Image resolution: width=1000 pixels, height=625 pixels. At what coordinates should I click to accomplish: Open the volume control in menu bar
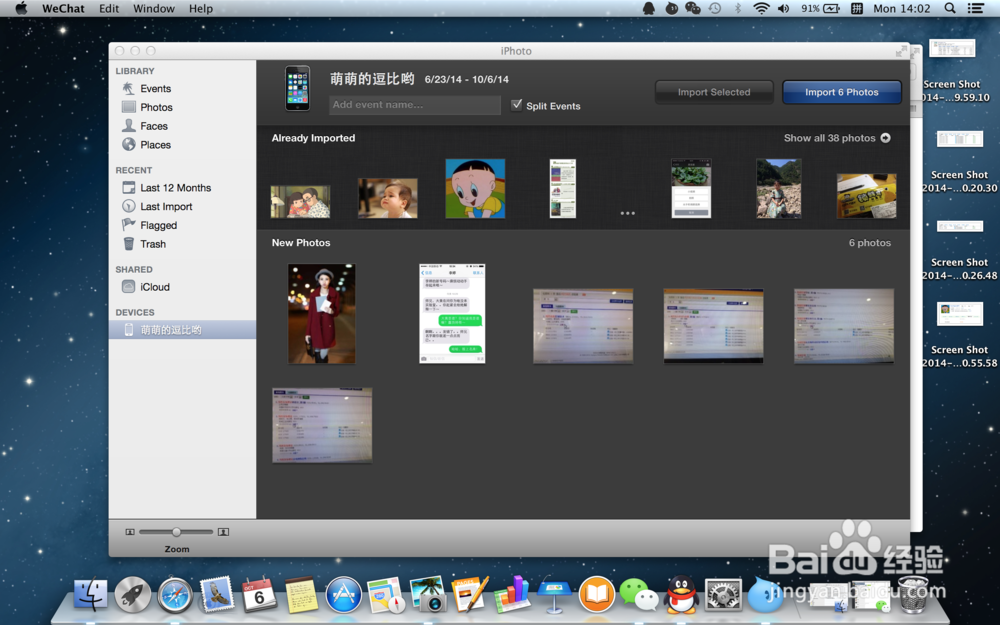pos(784,8)
